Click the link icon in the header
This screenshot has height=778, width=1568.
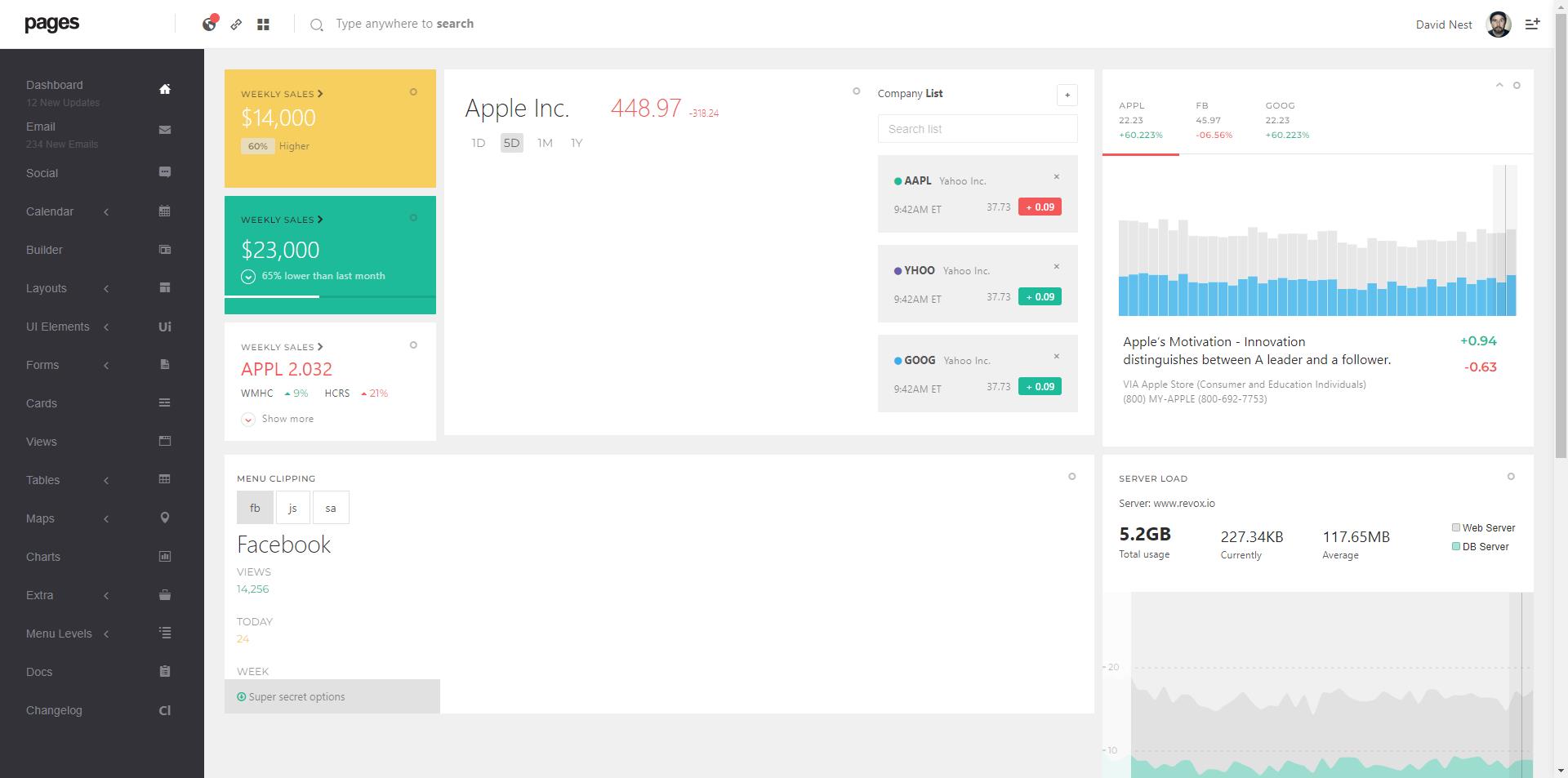(236, 24)
